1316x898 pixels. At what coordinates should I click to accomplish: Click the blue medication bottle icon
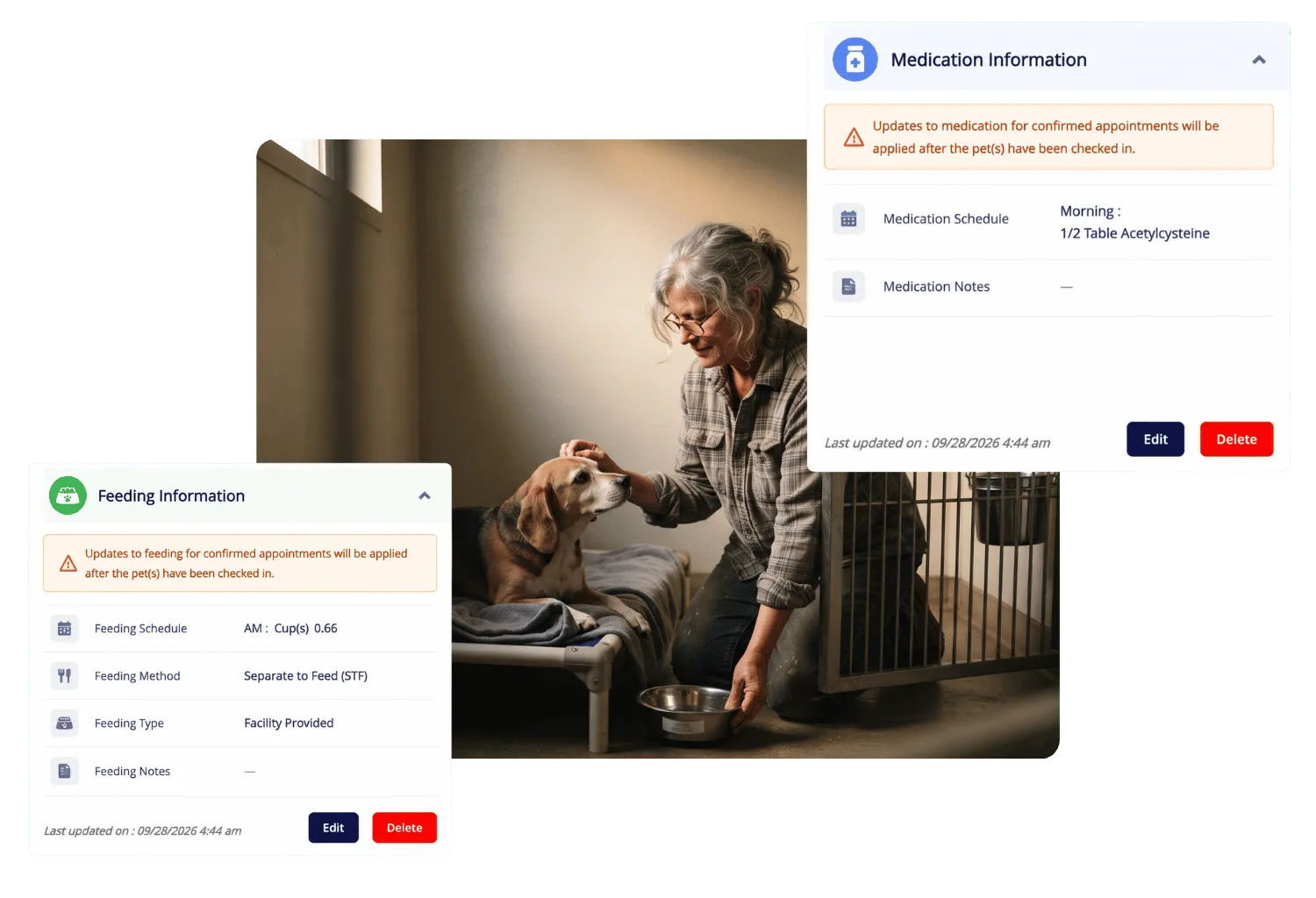[x=855, y=60]
